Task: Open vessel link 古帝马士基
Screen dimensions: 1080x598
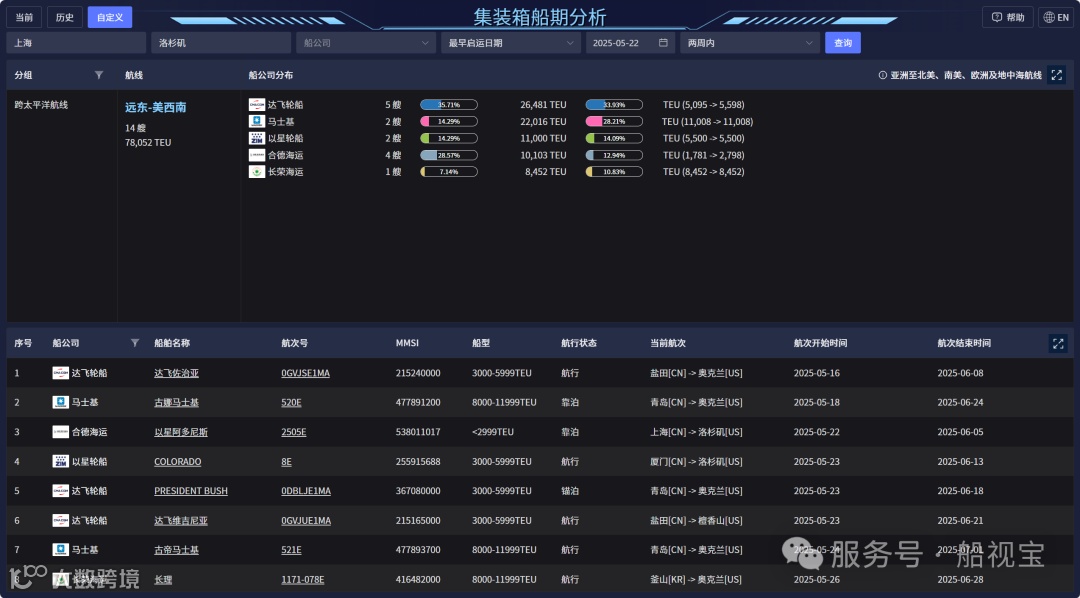Action: point(176,550)
